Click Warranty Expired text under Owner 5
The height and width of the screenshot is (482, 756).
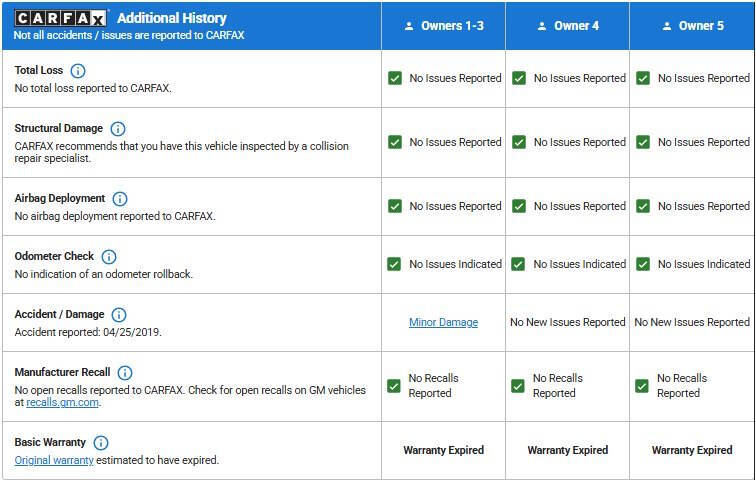pyautogui.click(x=692, y=450)
